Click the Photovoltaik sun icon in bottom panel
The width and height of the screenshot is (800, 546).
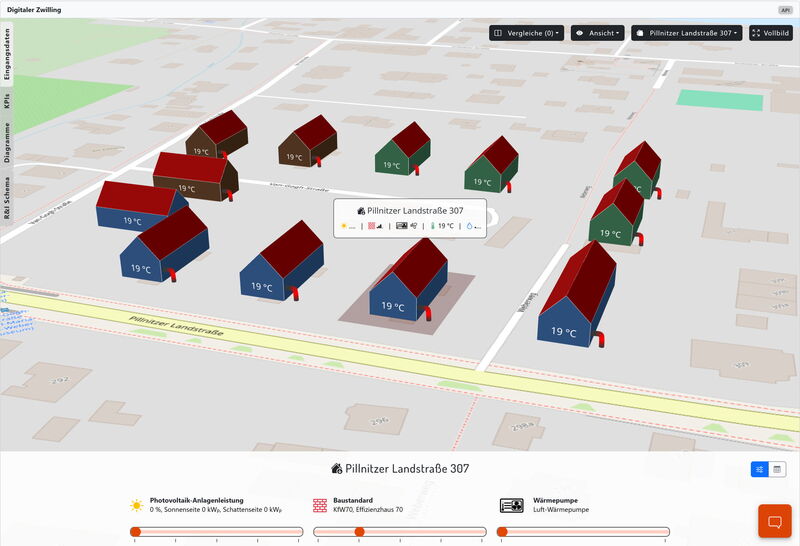click(x=136, y=505)
